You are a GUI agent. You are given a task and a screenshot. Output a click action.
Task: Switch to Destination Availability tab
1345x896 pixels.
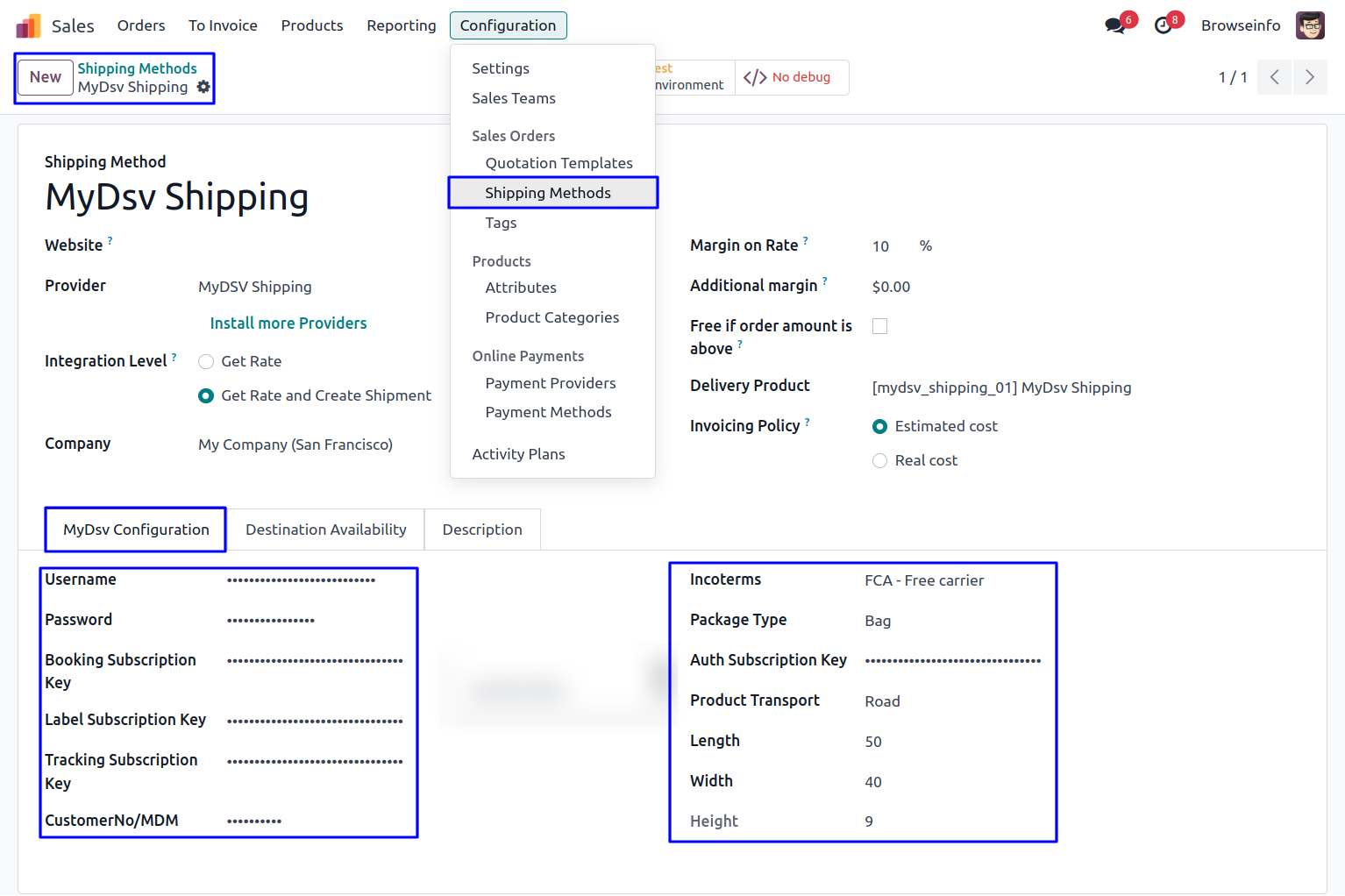[x=325, y=530]
